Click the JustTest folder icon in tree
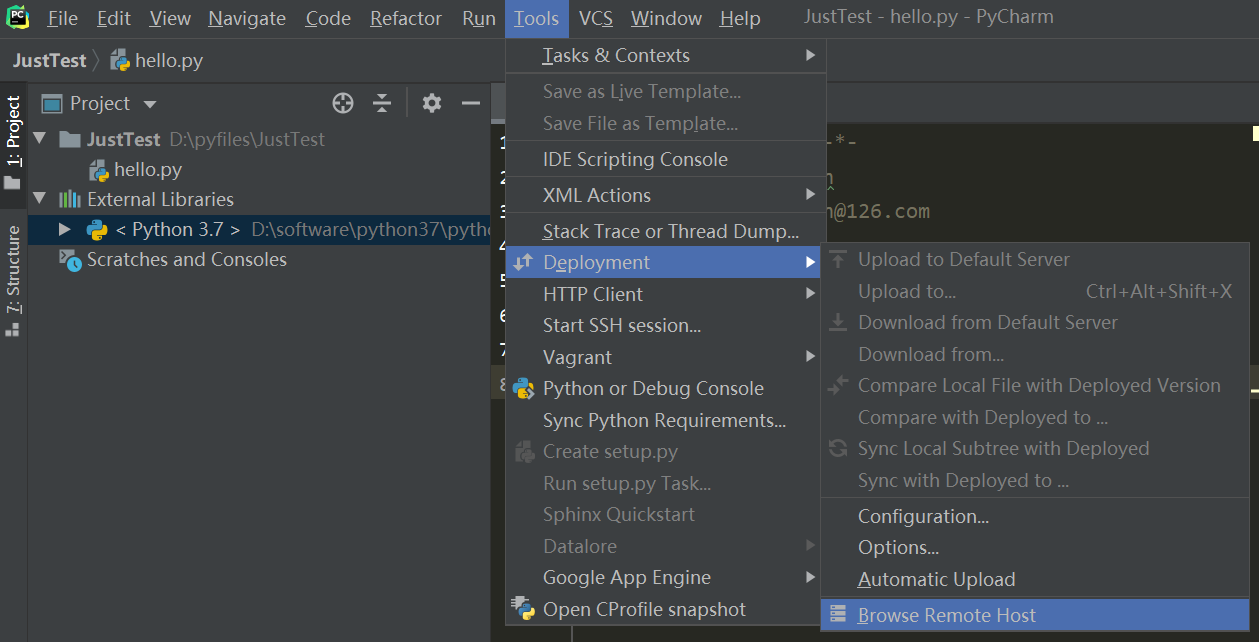Viewport: 1259px width, 642px height. coord(70,139)
